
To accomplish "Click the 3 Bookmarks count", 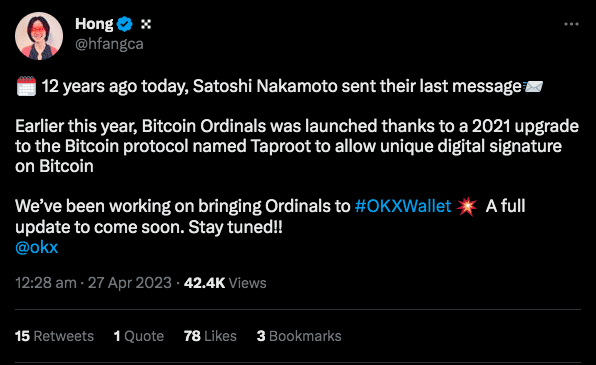I will [299, 336].
